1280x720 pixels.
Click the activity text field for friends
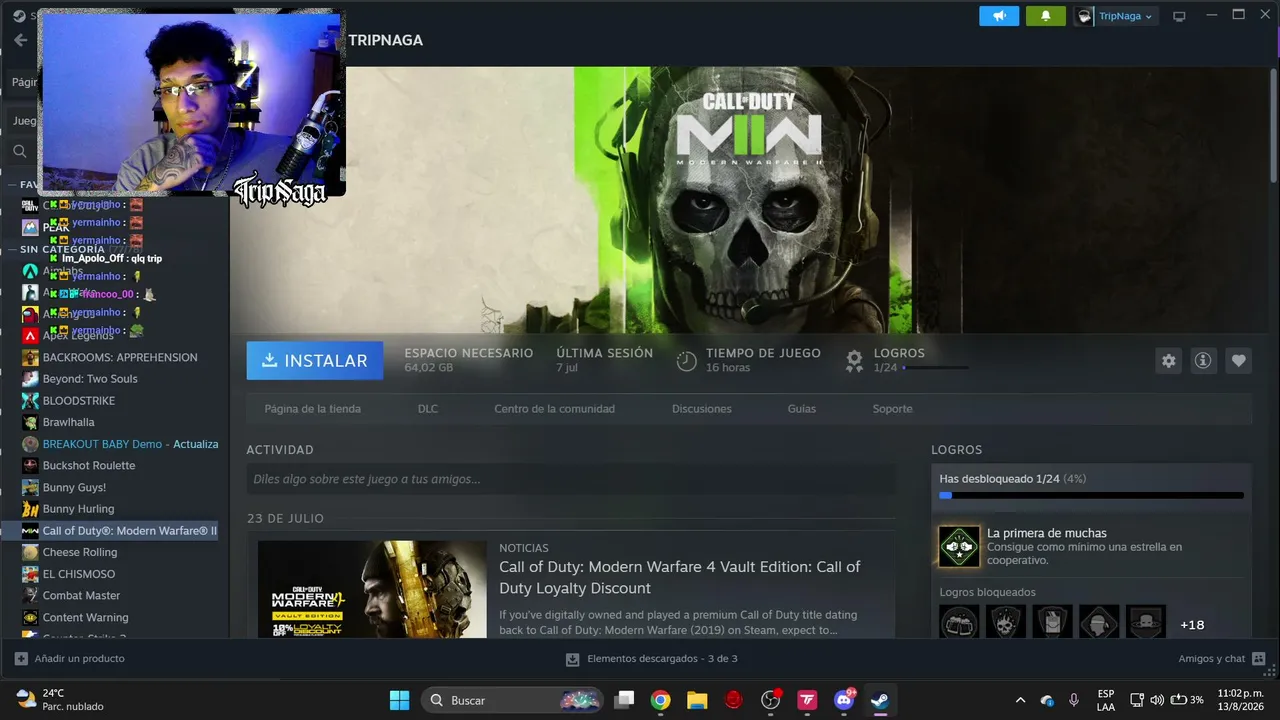(x=571, y=479)
